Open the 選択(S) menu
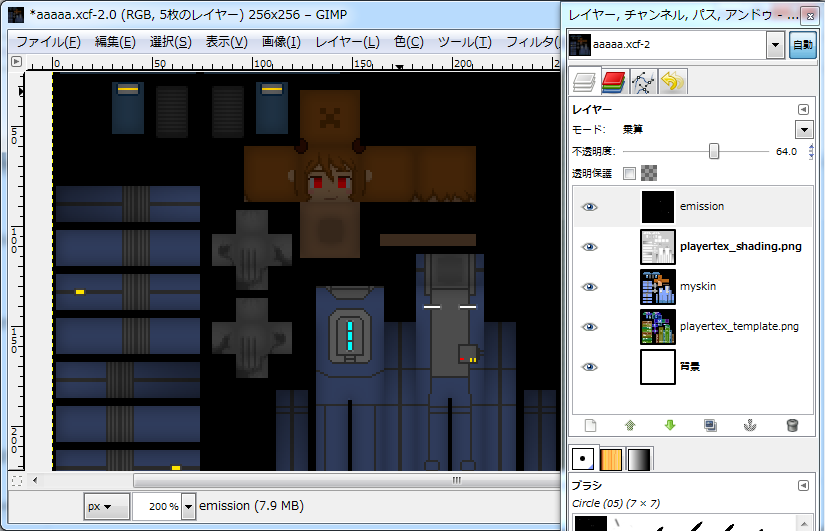The width and height of the screenshot is (825, 531). point(170,42)
